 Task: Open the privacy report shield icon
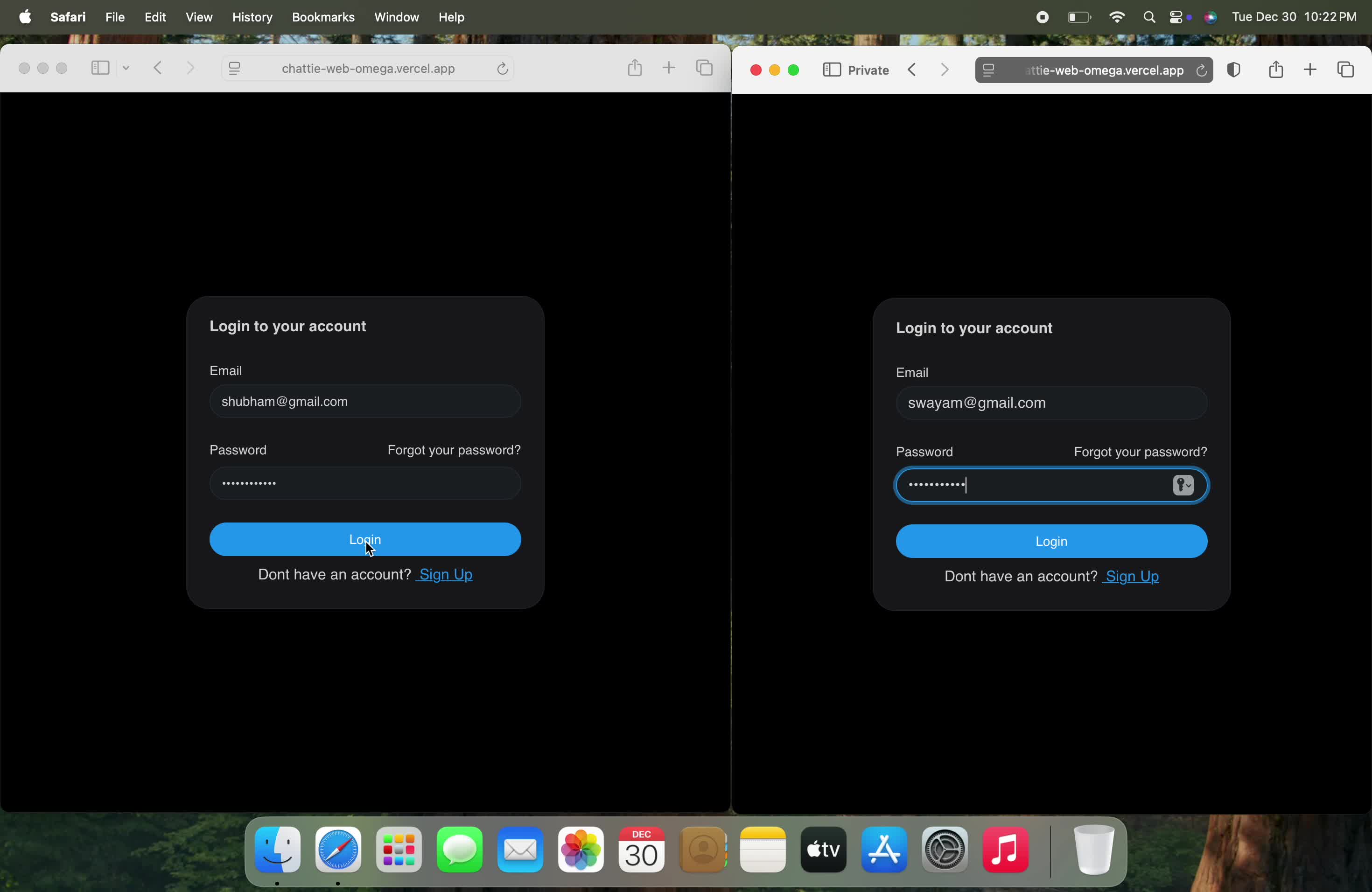pos(1234,70)
